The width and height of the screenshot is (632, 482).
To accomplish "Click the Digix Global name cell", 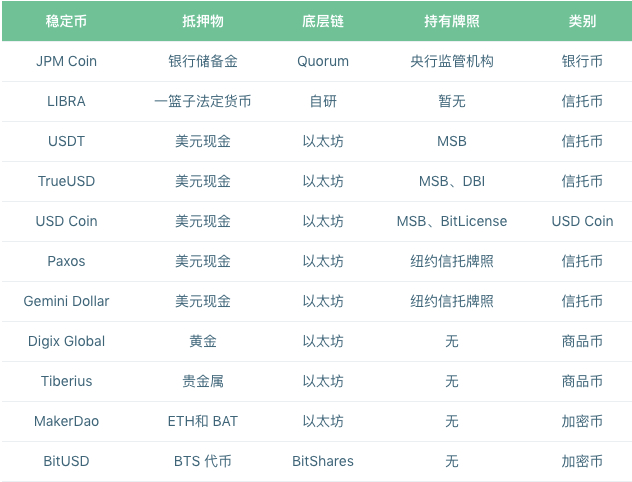I will point(66,341).
